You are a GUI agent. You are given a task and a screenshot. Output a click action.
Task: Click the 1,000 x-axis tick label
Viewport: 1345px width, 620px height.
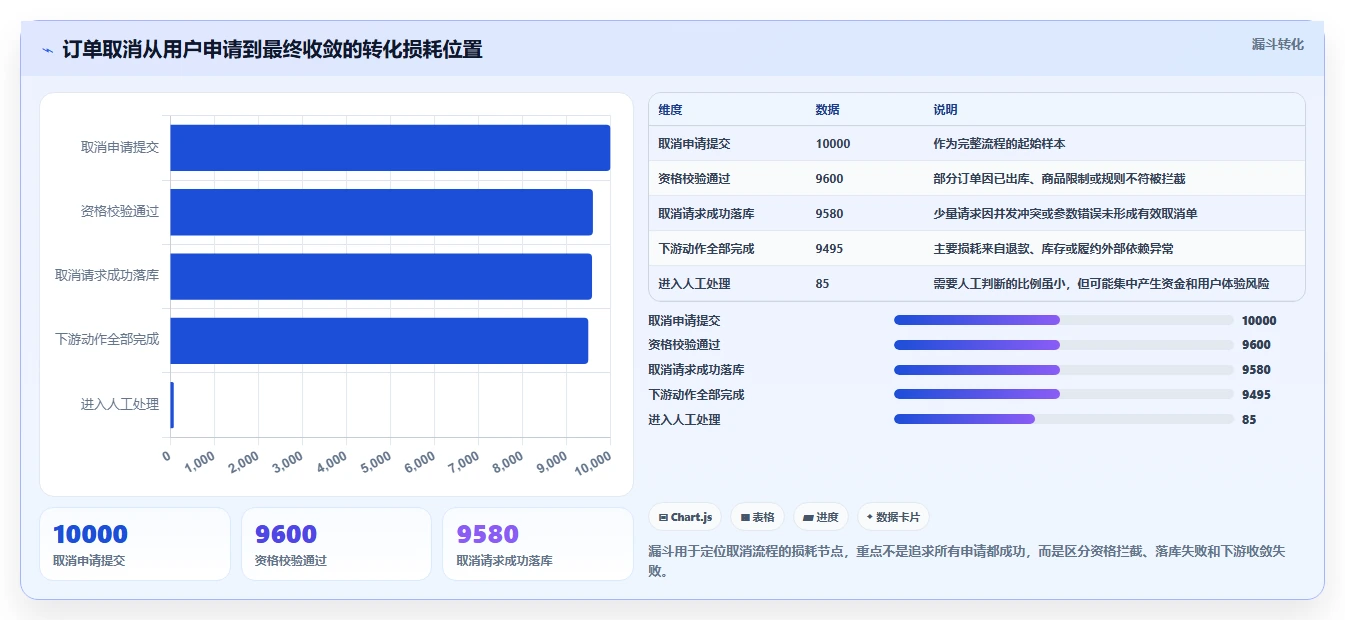point(200,462)
